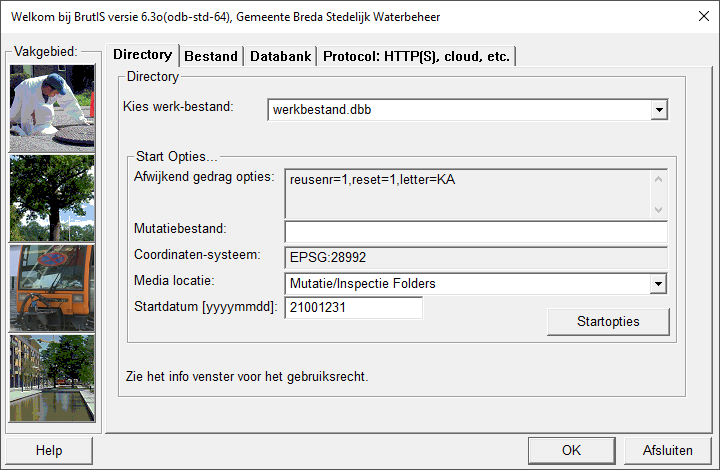Click the Coordinaten-systeem label
This screenshot has height=470, width=720.
tap(197, 255)
